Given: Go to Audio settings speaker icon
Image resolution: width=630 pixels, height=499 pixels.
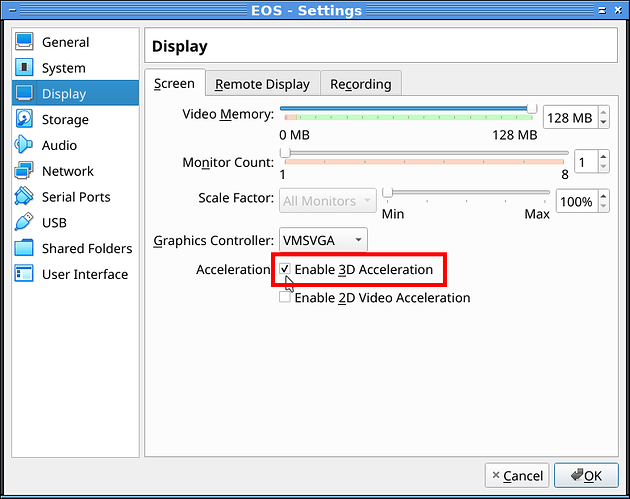Looking at the screenshot, I should coord(25,145).
